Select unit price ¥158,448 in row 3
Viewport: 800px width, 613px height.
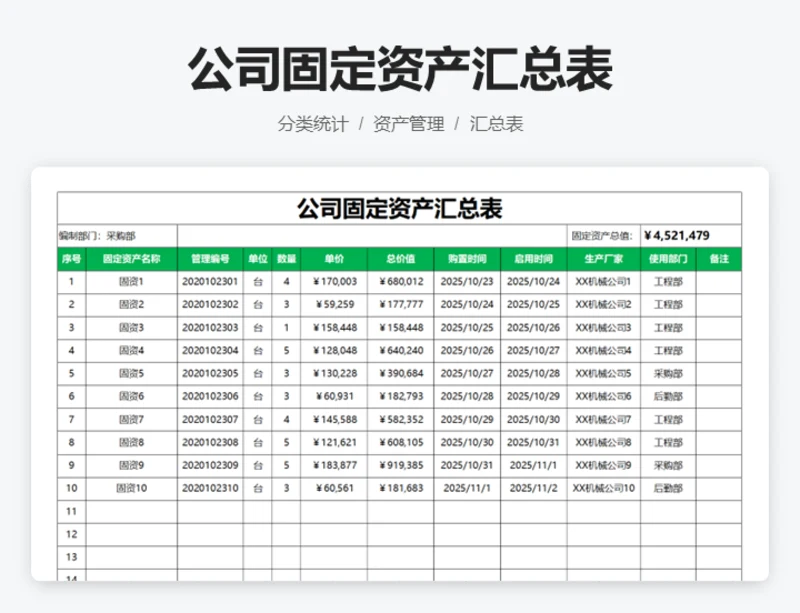coord(334,328)
